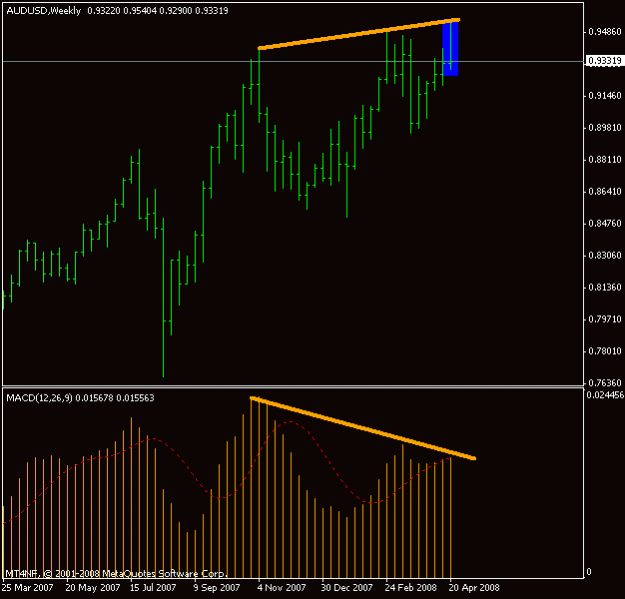Click the 0.94860 price axis label

(605, 31)
